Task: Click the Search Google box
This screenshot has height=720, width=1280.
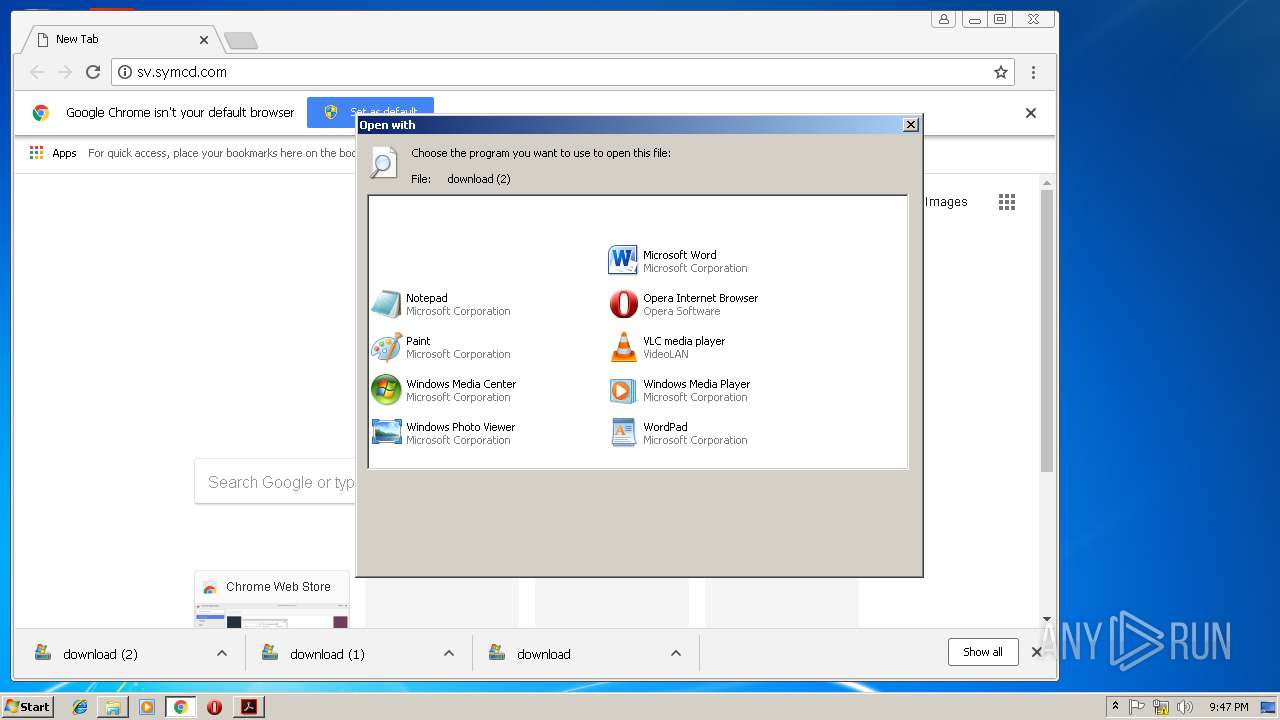Action: coord(275,482)
